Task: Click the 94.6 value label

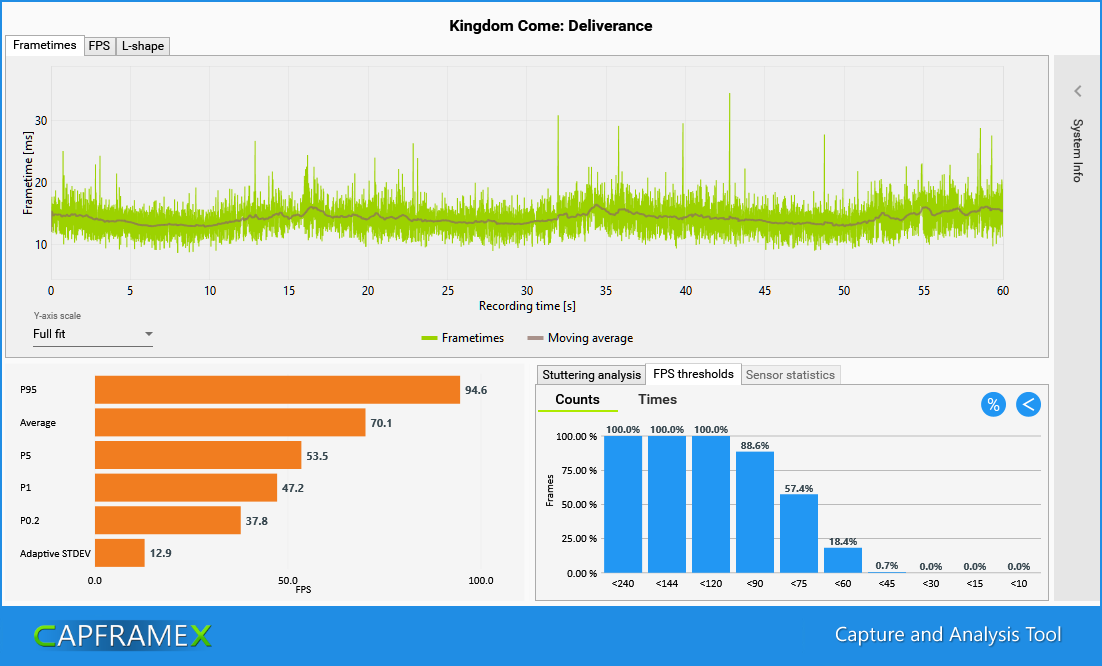Action: pos(476,390)
